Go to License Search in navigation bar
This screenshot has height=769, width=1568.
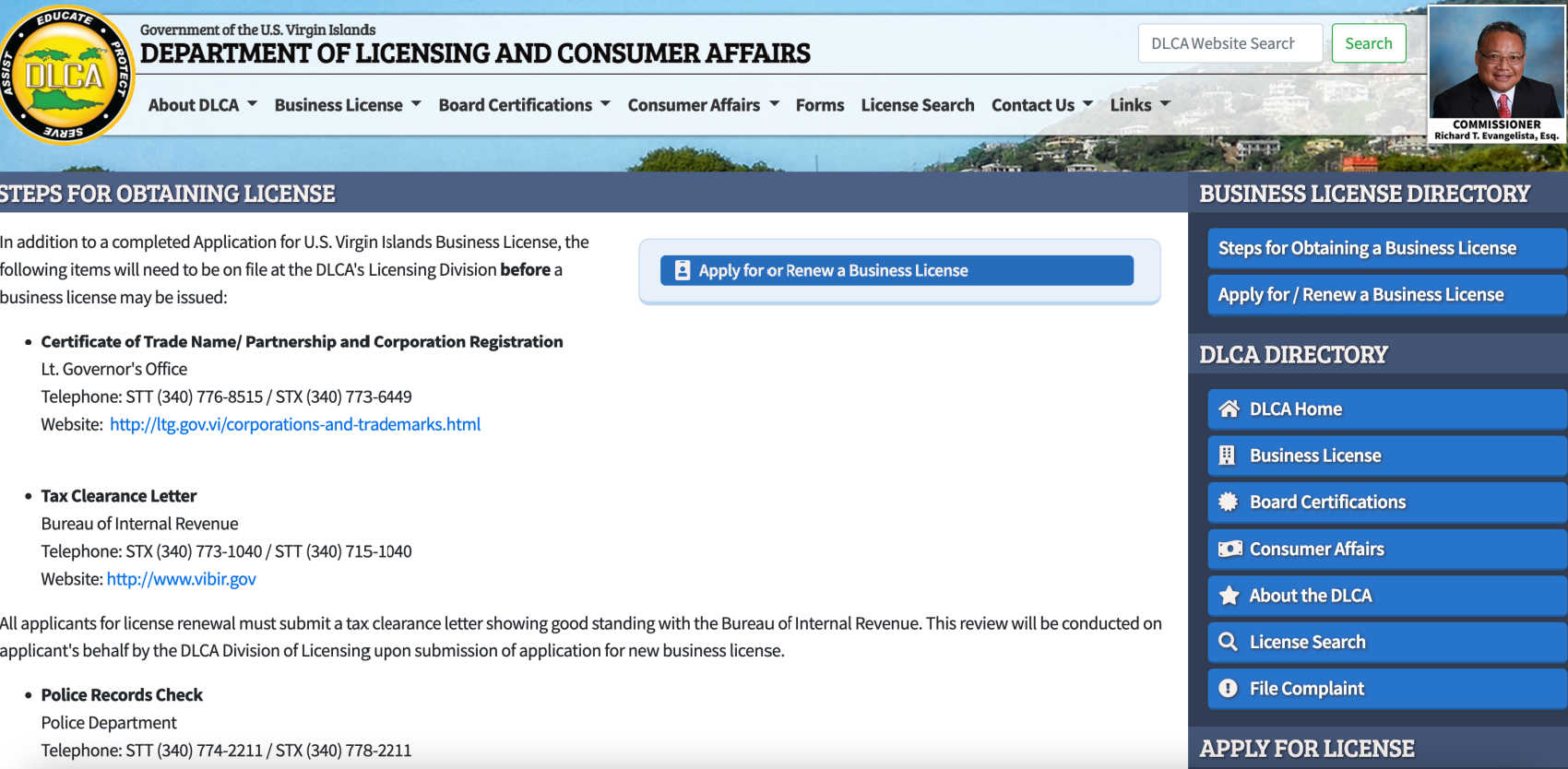click(917, 105)
